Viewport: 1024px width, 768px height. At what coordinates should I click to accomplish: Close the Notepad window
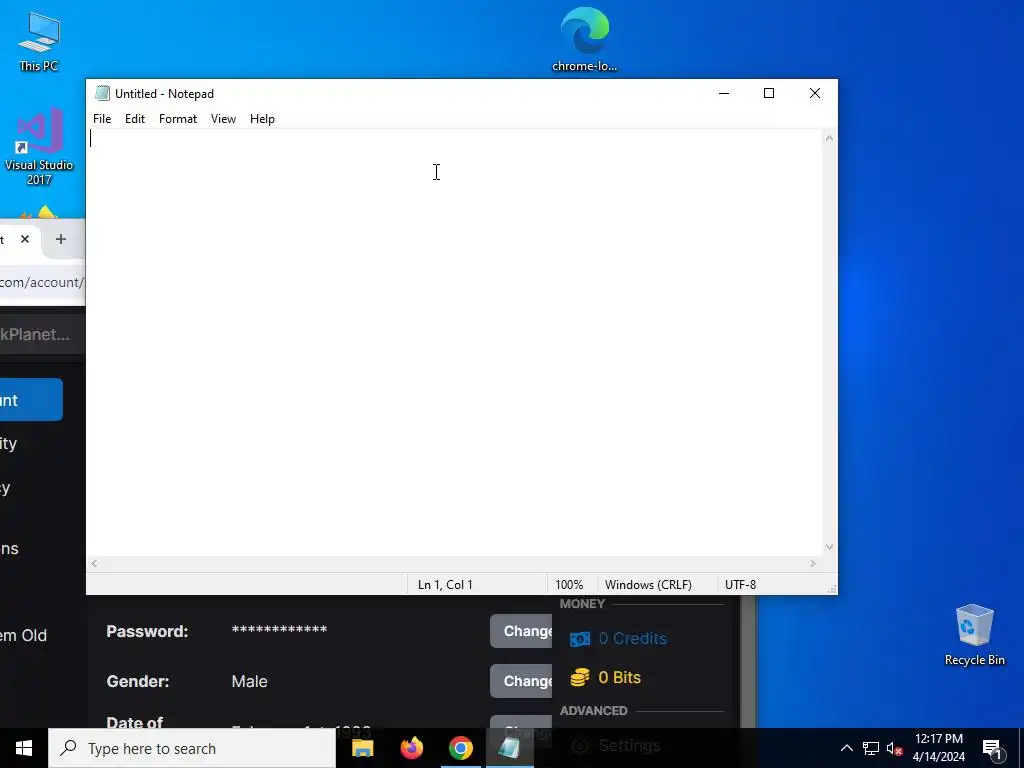814,93
